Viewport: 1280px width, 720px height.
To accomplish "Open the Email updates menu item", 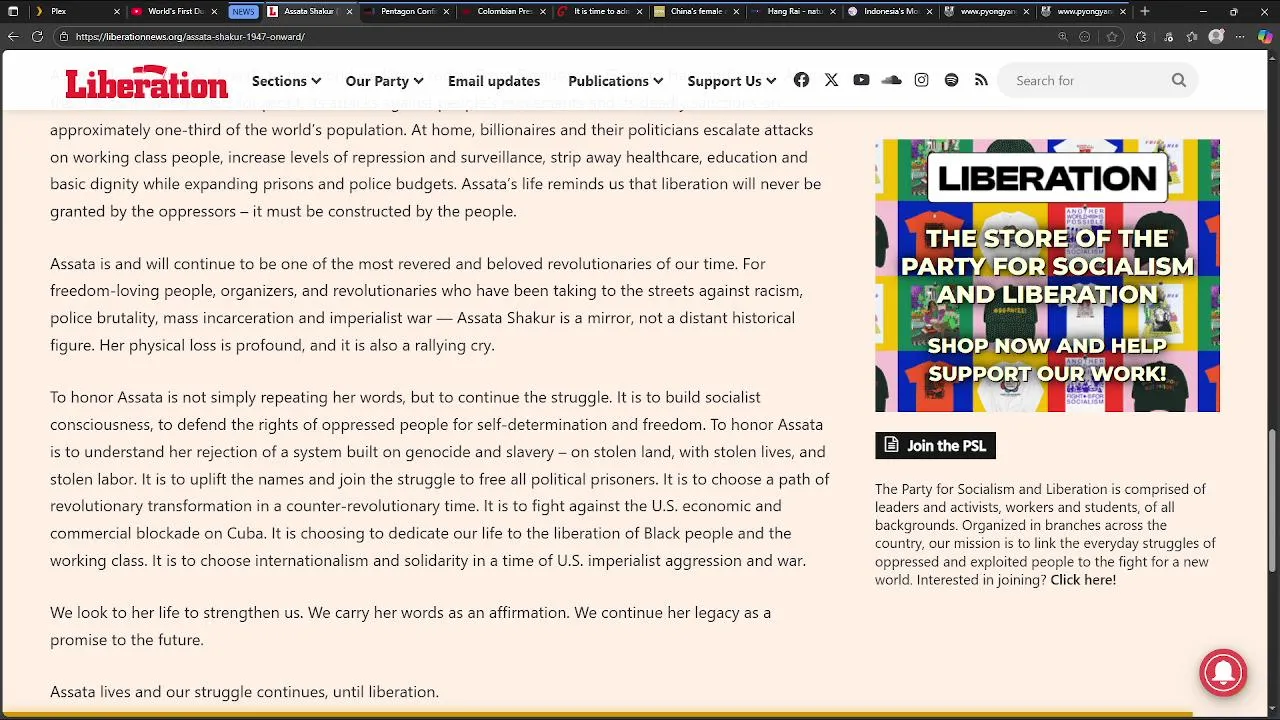I will (494, 81).
